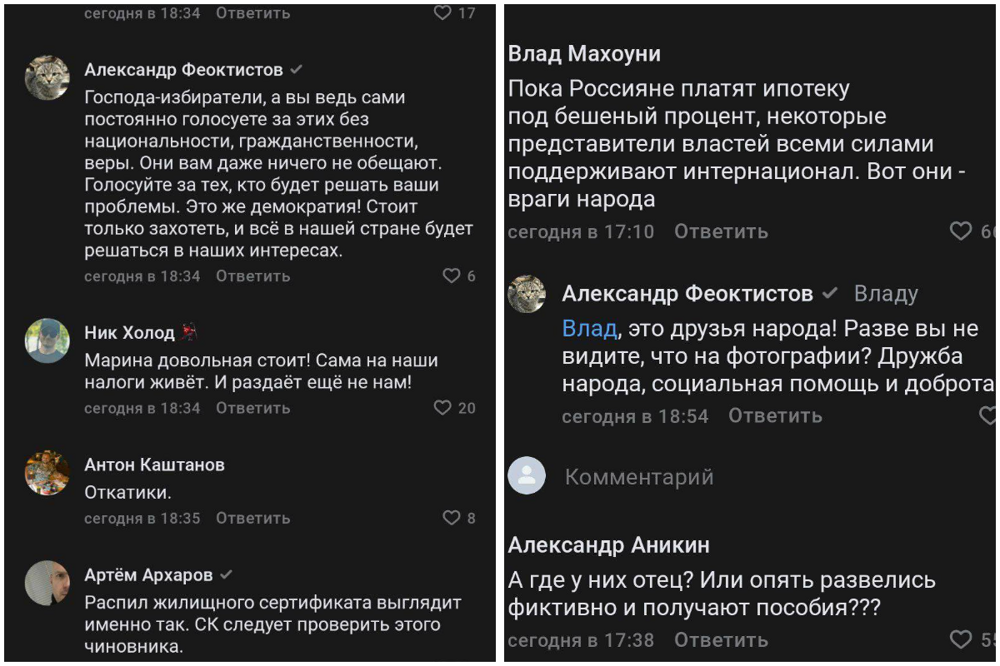Image resolution: width=1000 pixels, height=666 pixels.
Task: Like Антон Каштанов's 'Откатики' comment
Action: pyautogui.click(x=451, y=518)
